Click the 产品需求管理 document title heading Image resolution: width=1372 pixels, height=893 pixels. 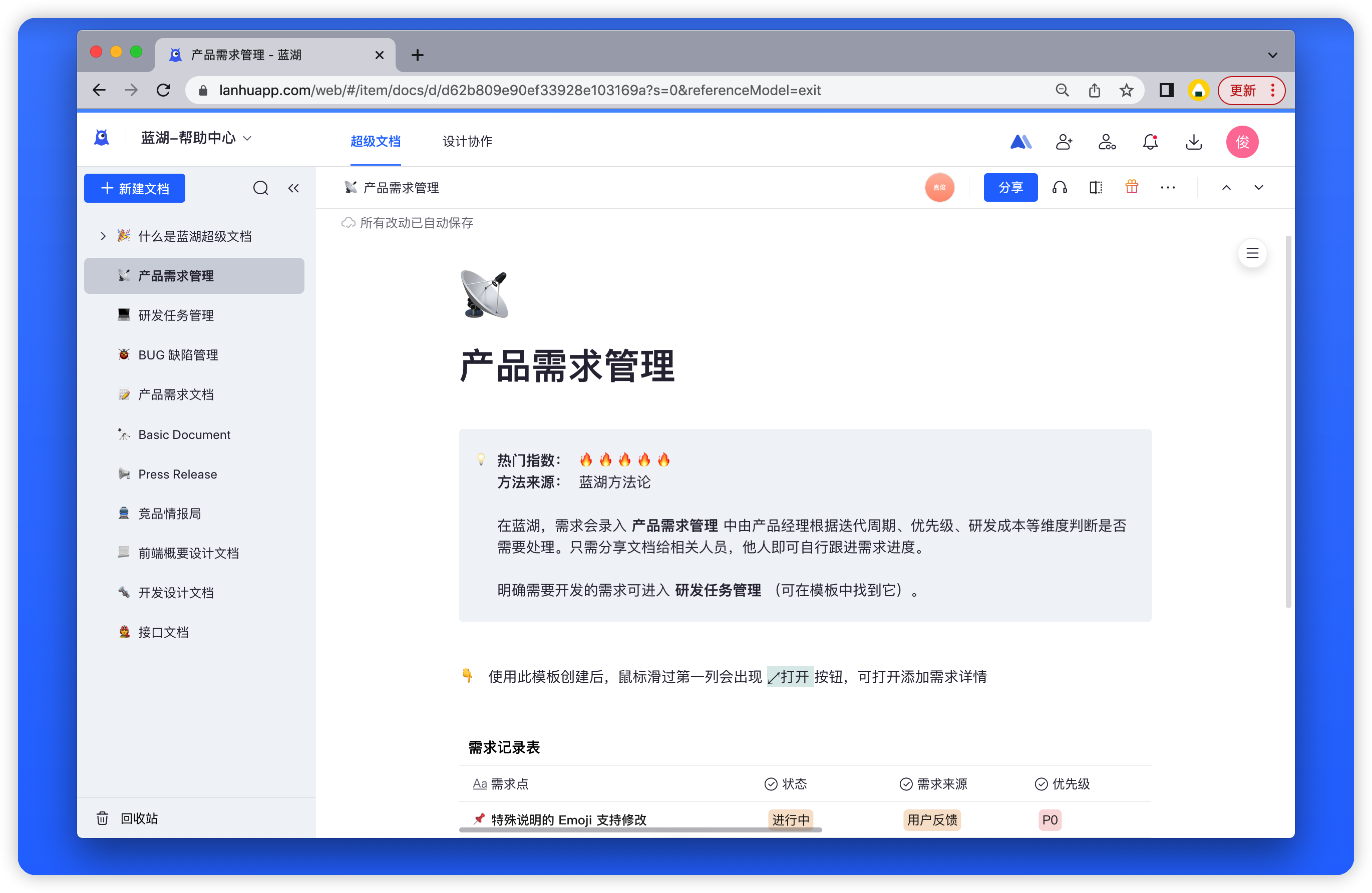point(567,366)
